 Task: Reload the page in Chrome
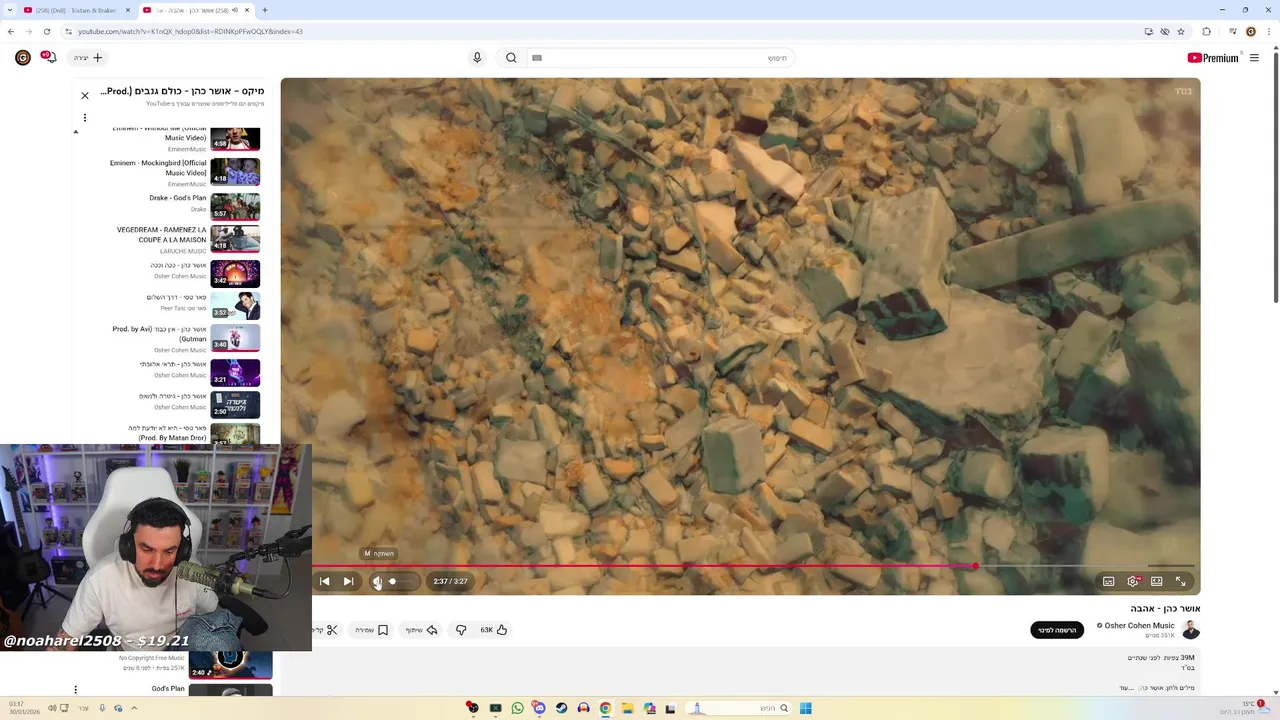pos(46,31)
